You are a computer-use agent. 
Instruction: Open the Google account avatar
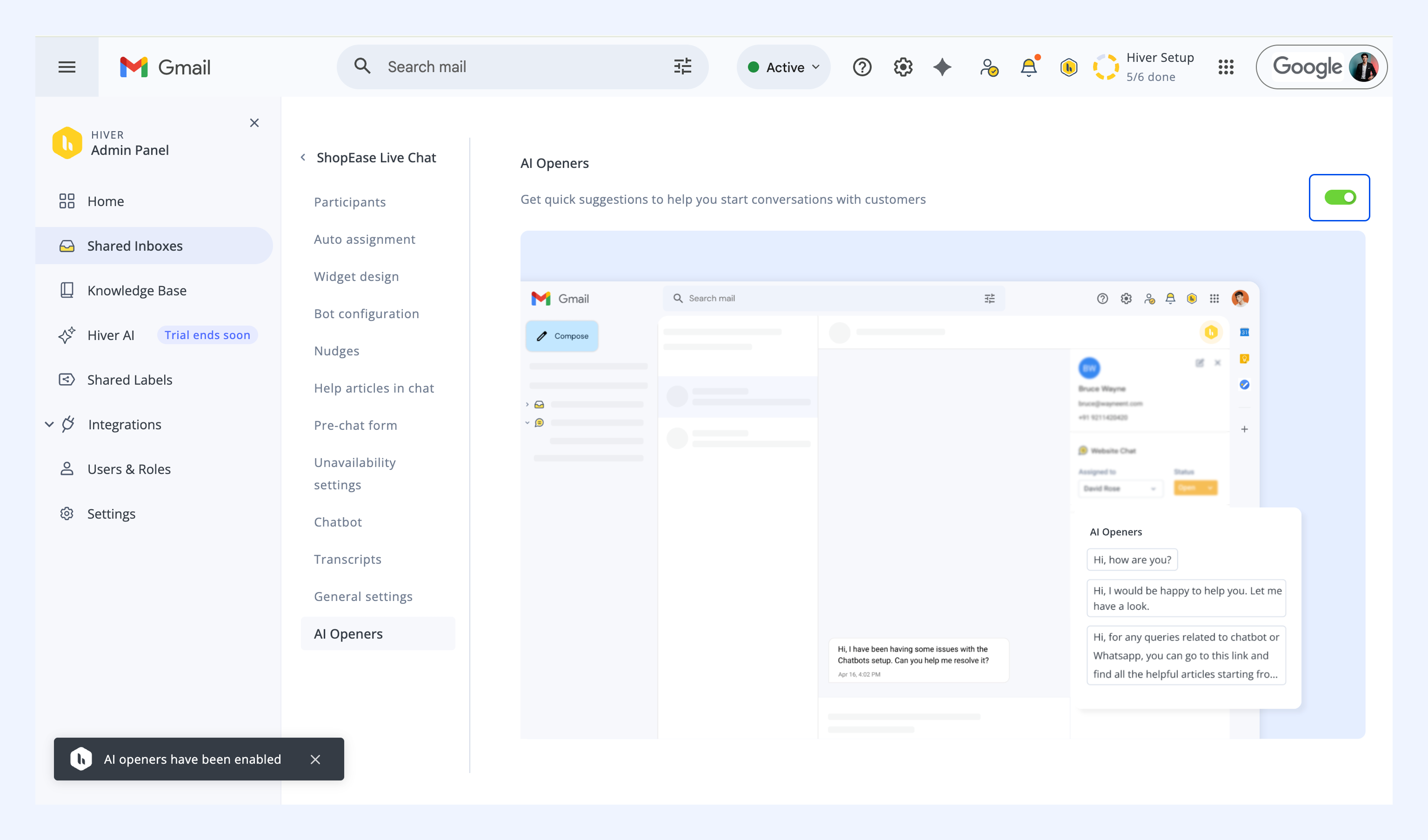(x=1363, y=67)
